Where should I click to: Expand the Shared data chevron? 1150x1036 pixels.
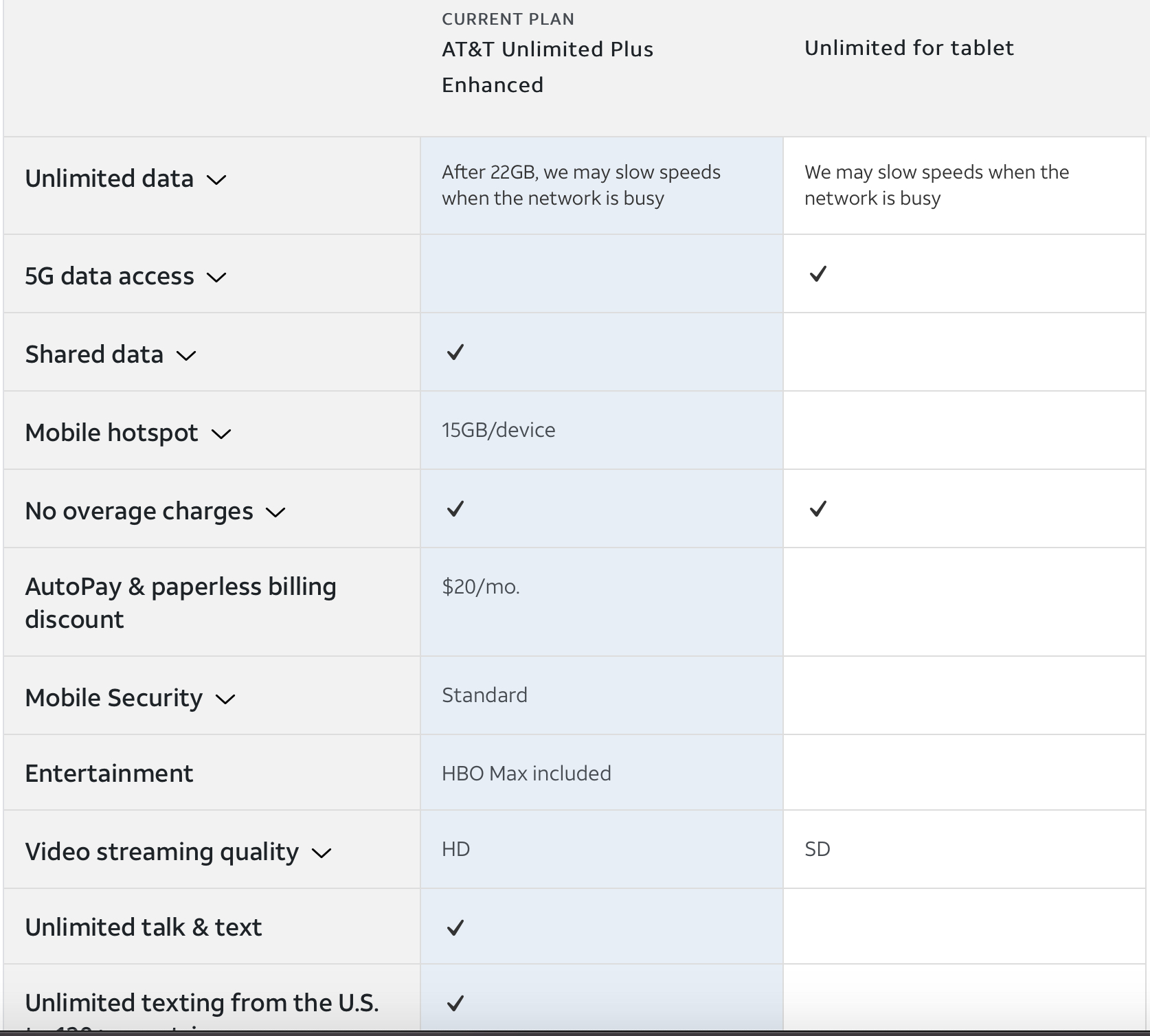tap(186, 356)
